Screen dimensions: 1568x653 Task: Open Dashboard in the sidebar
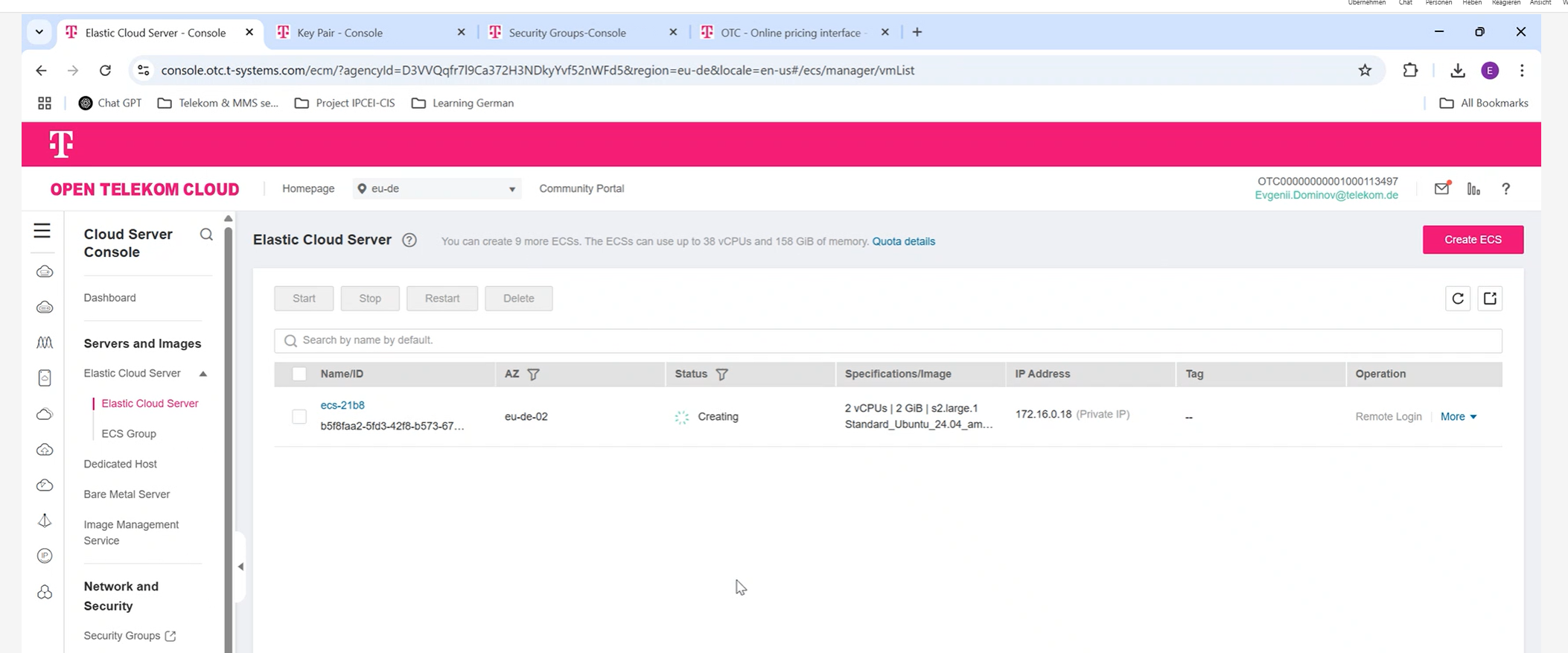pyautogui.click(x=109, y=298)
